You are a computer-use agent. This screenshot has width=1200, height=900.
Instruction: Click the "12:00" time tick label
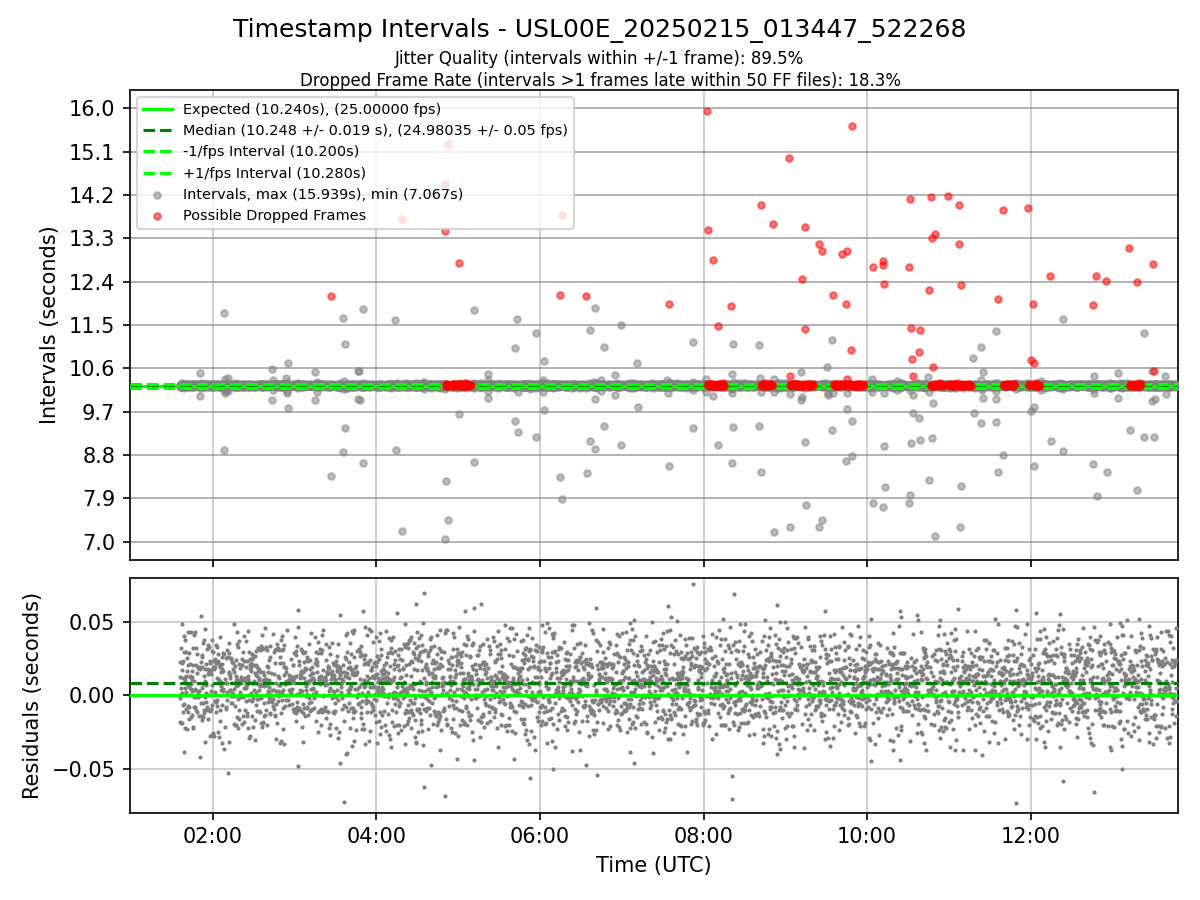tap(1031, 834)
